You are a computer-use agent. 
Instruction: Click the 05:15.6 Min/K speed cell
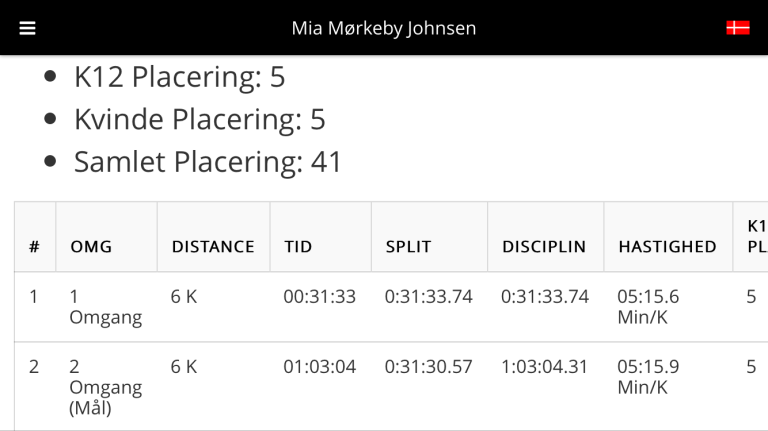pyautogui.click(x=648, y=307)
